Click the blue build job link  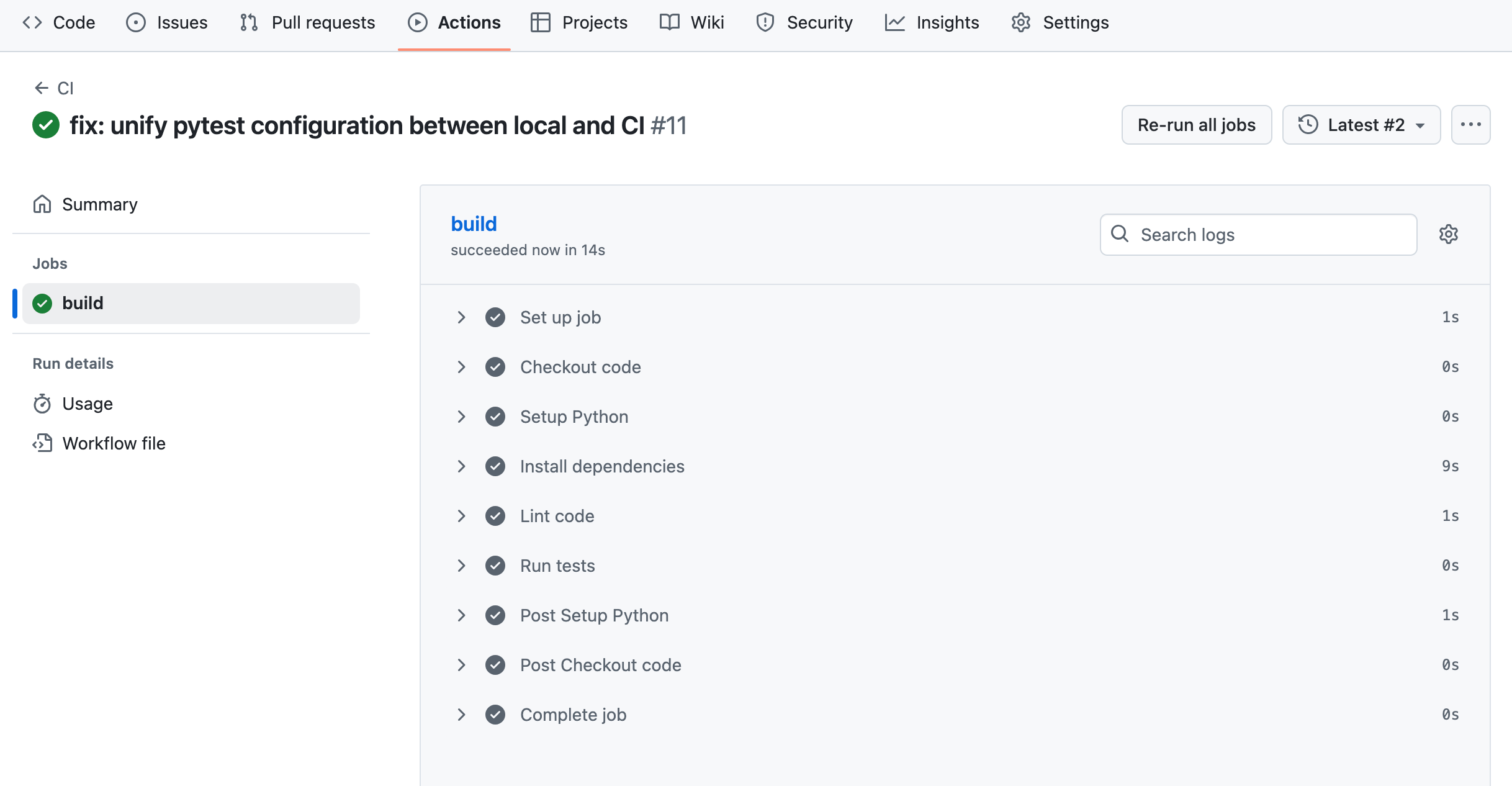tap(474, 224)
